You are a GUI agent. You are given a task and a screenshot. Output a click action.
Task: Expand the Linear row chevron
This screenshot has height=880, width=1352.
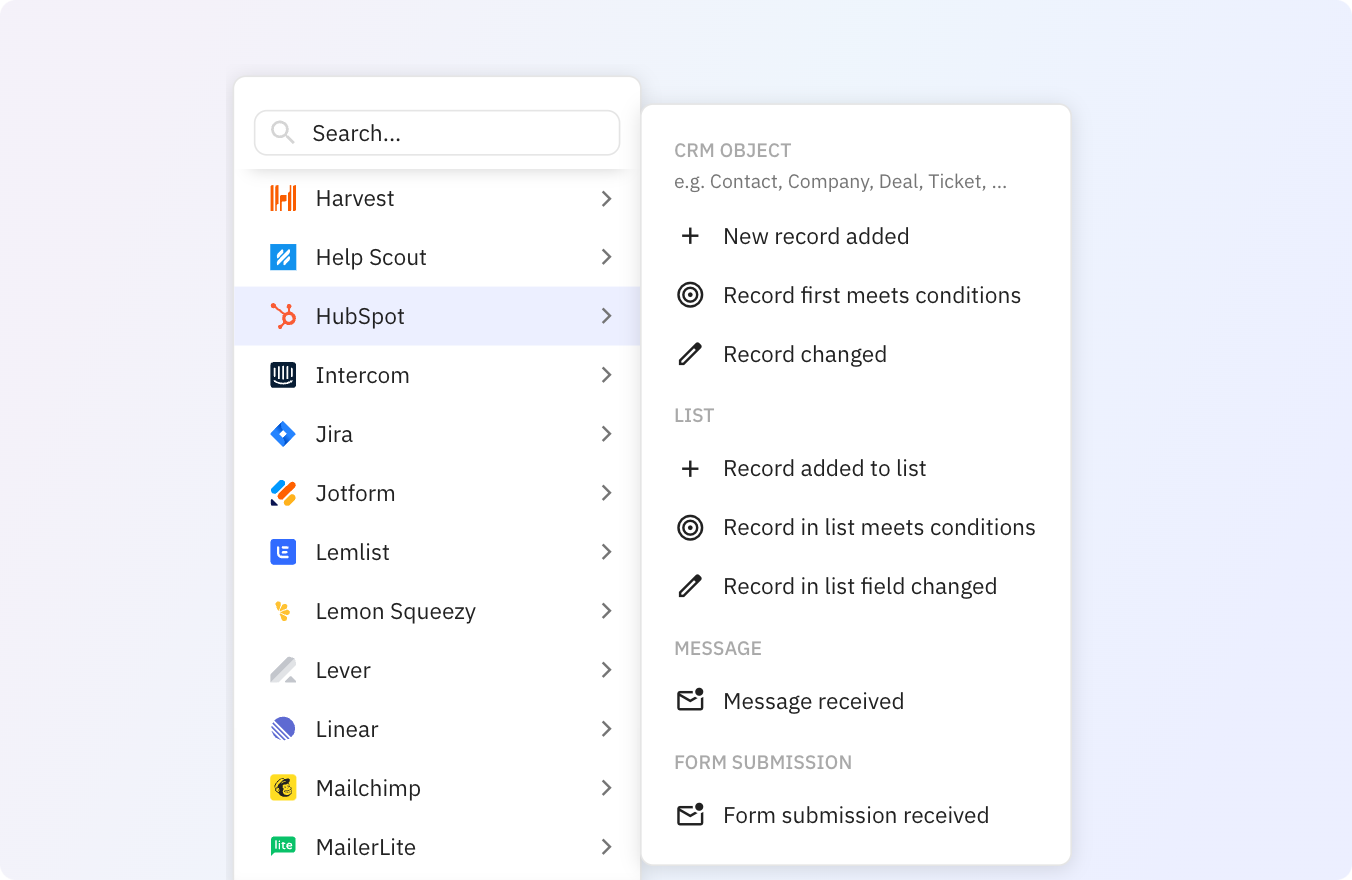(606, 729)
